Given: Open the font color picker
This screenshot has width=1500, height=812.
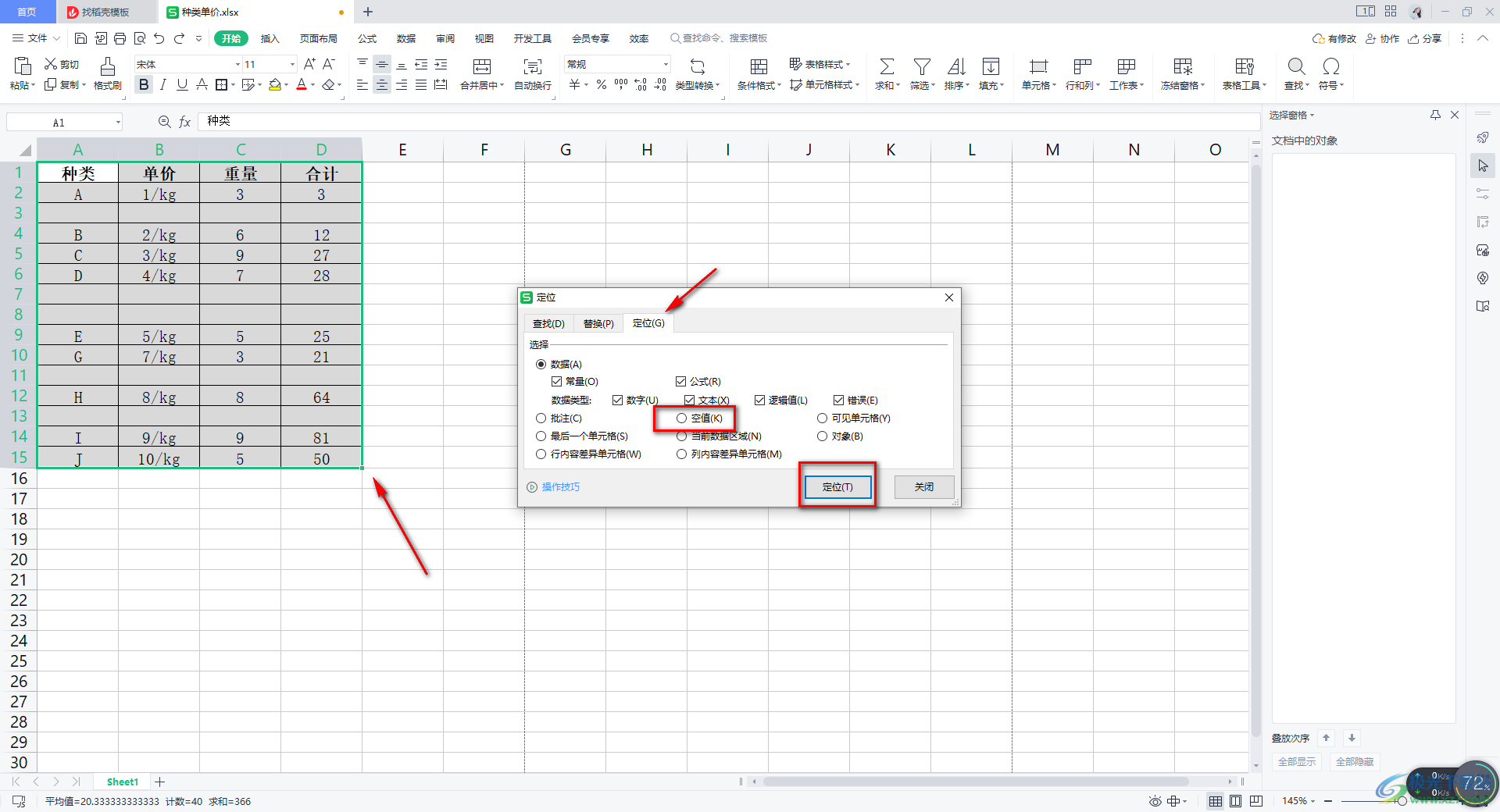Looking at the screenshot, I should coord(313,84).
